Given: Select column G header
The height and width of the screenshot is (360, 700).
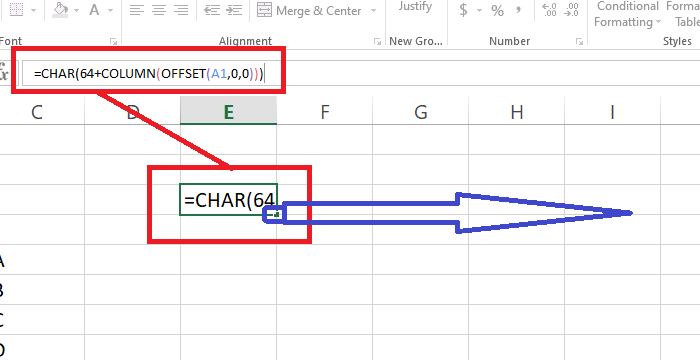Looking at the screenshot, I should click(421, 112).
